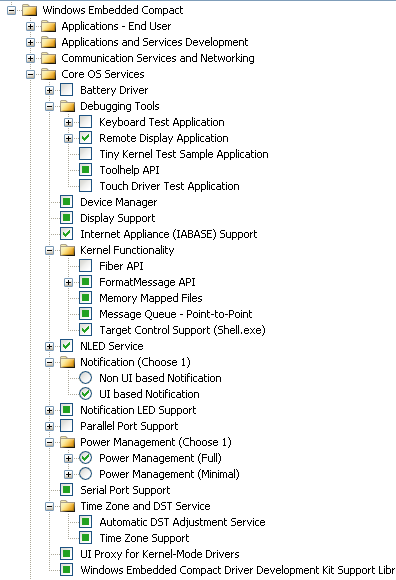Select the 'Serial Port Support' label

pos(125,490)
